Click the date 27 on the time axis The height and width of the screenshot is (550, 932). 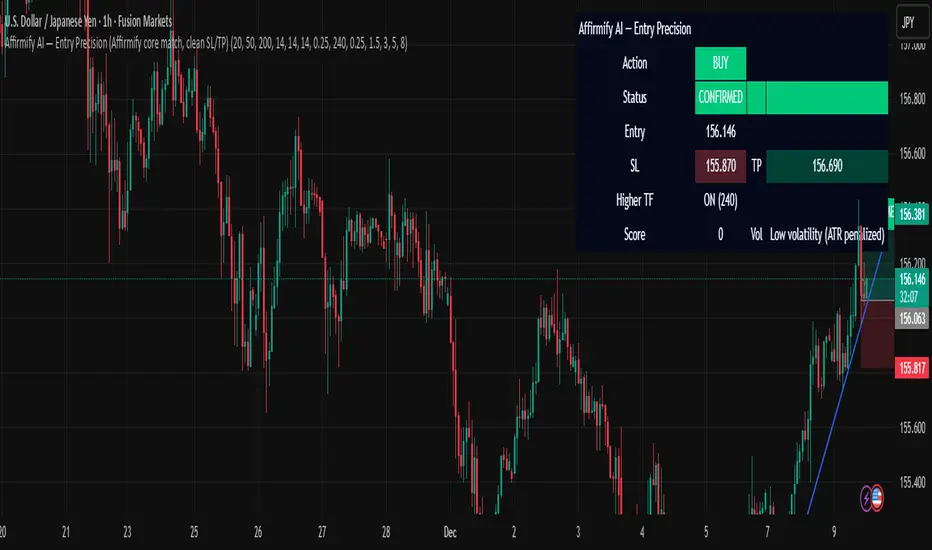[x=322, y=532]
